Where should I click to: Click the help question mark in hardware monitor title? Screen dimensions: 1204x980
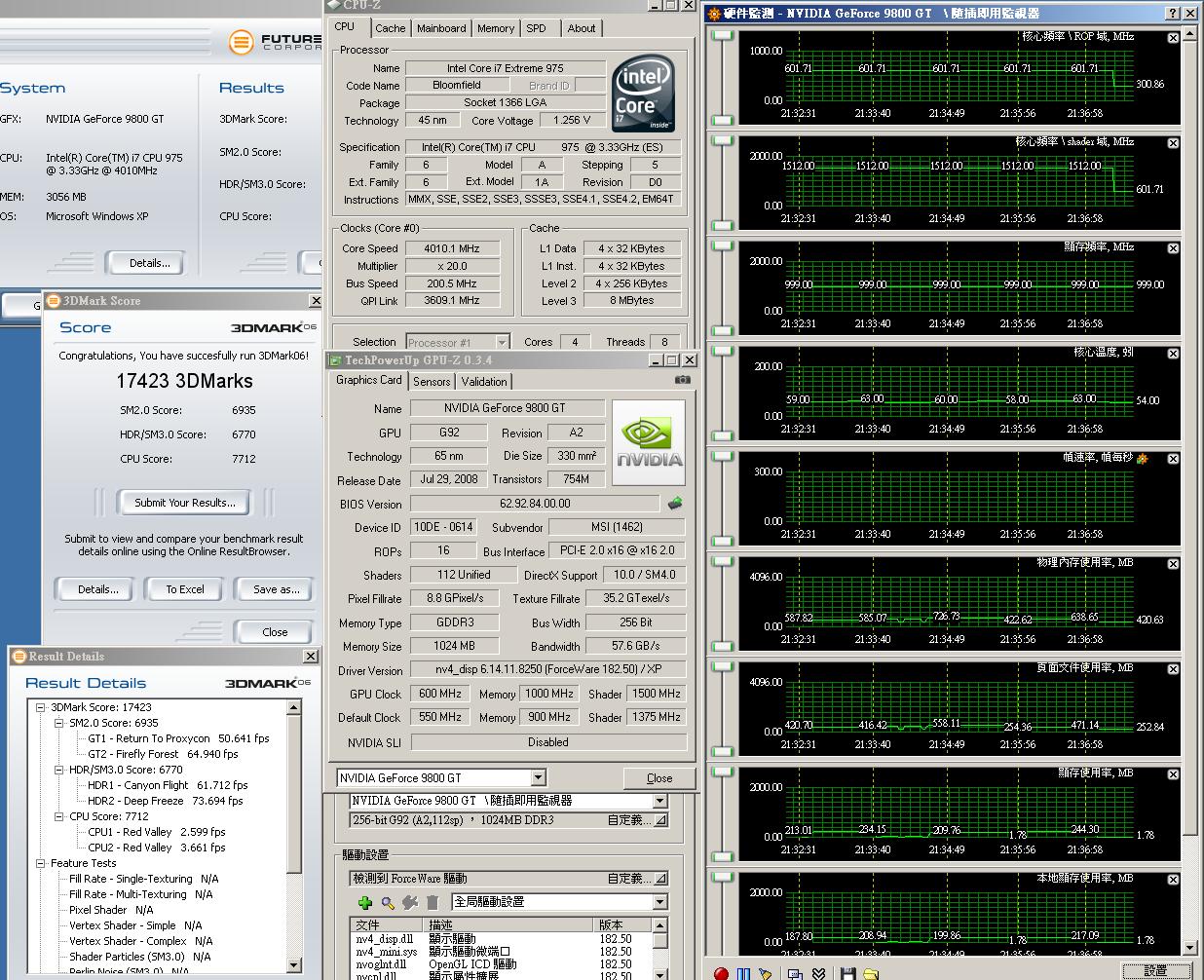1173,14
